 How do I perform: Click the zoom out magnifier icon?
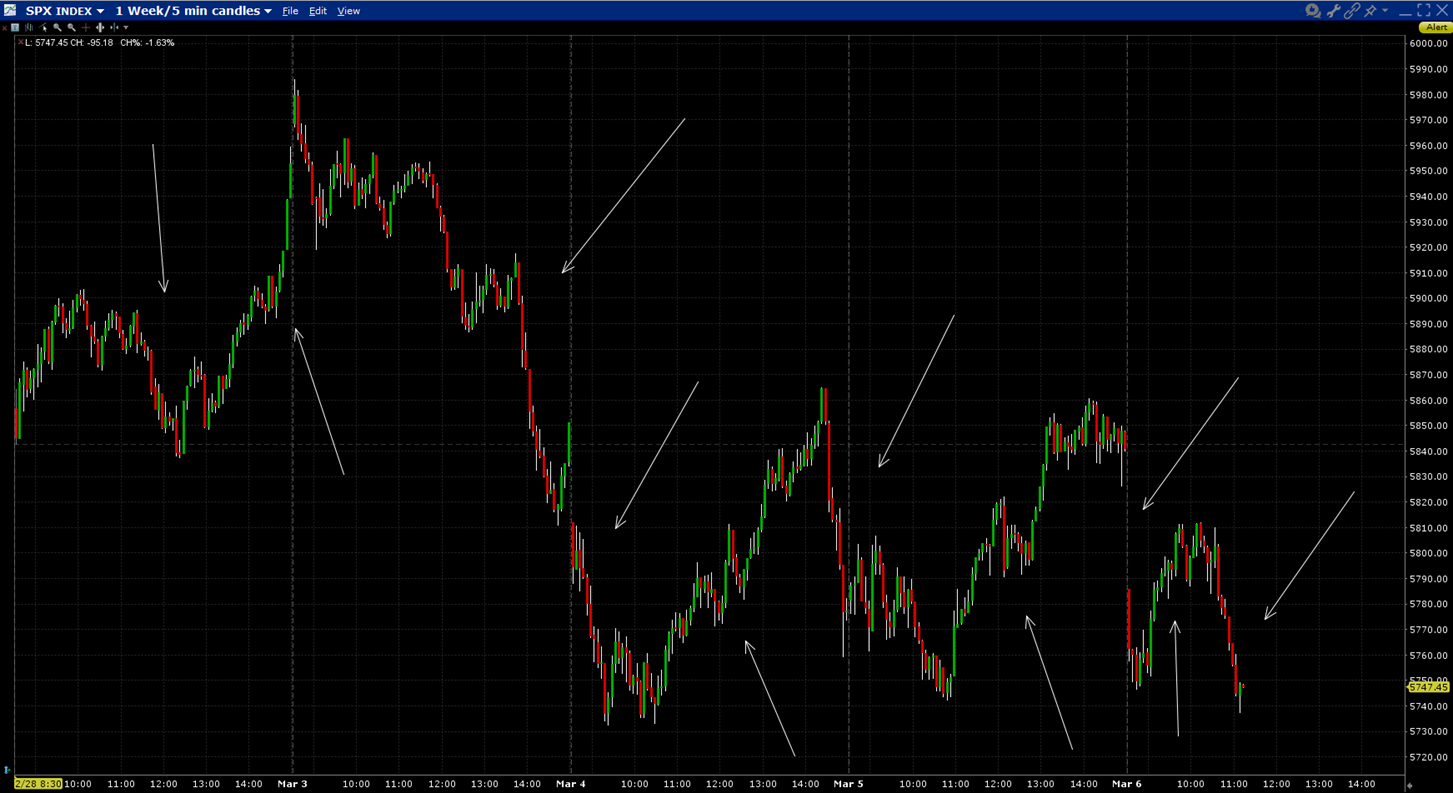(x=71, y=28)
